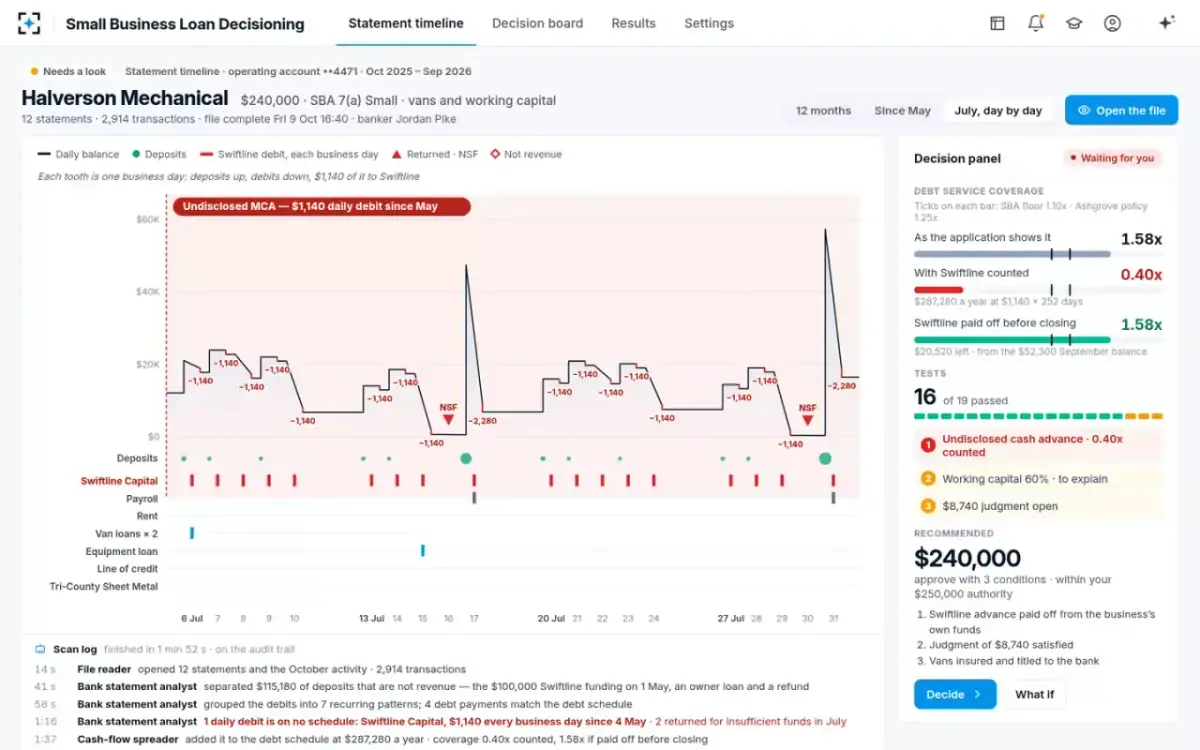
Task: Select the Payroll row label
Action: (x=142, y=498)
